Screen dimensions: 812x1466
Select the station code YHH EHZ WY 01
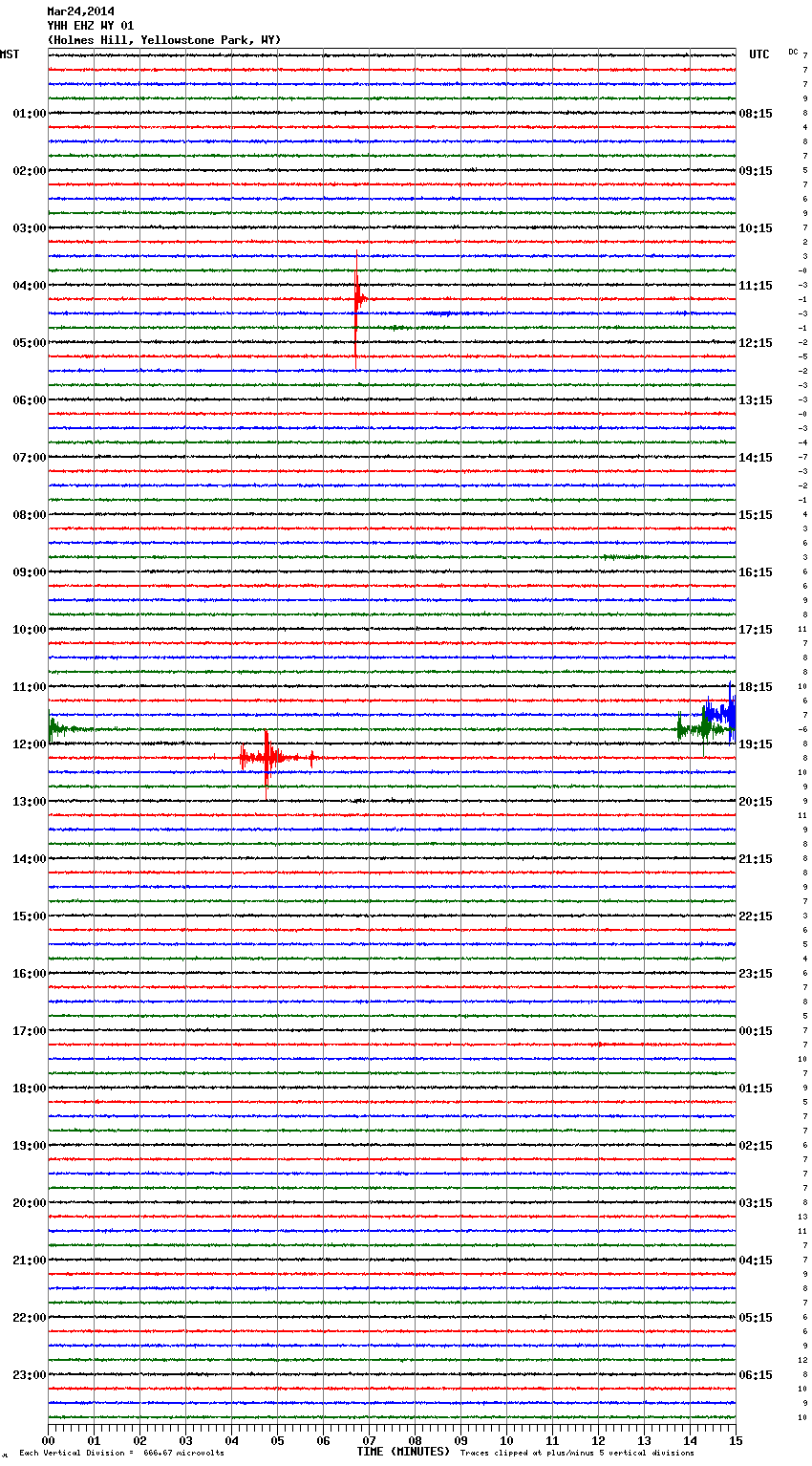click(91, 26)
